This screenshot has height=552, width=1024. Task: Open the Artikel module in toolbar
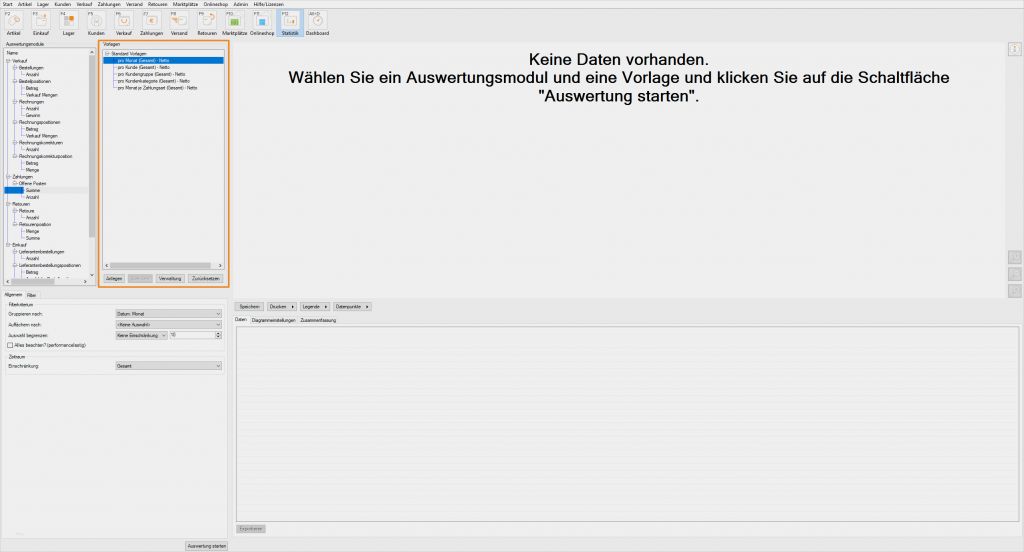[13, 22]
